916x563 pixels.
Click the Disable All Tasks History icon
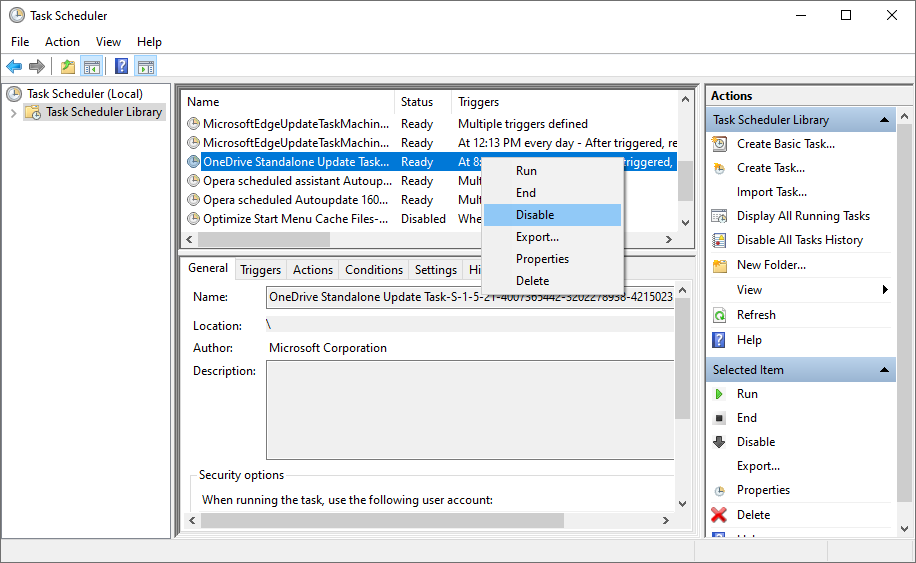pyautogui.click(x=720, y=240)
